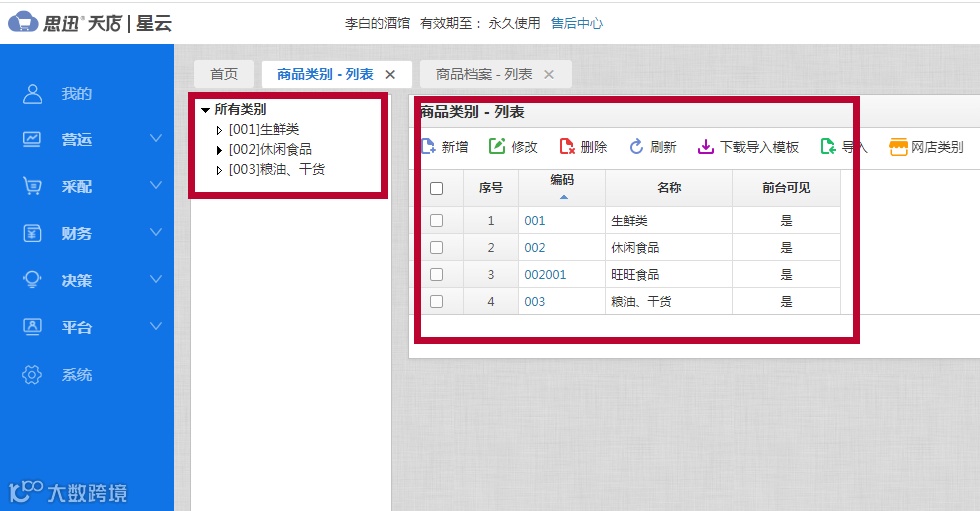Viewport: 980px width, 511px height.
Task: Expand the [001]生鲜类 tree arrow
Action: point(219,130)
